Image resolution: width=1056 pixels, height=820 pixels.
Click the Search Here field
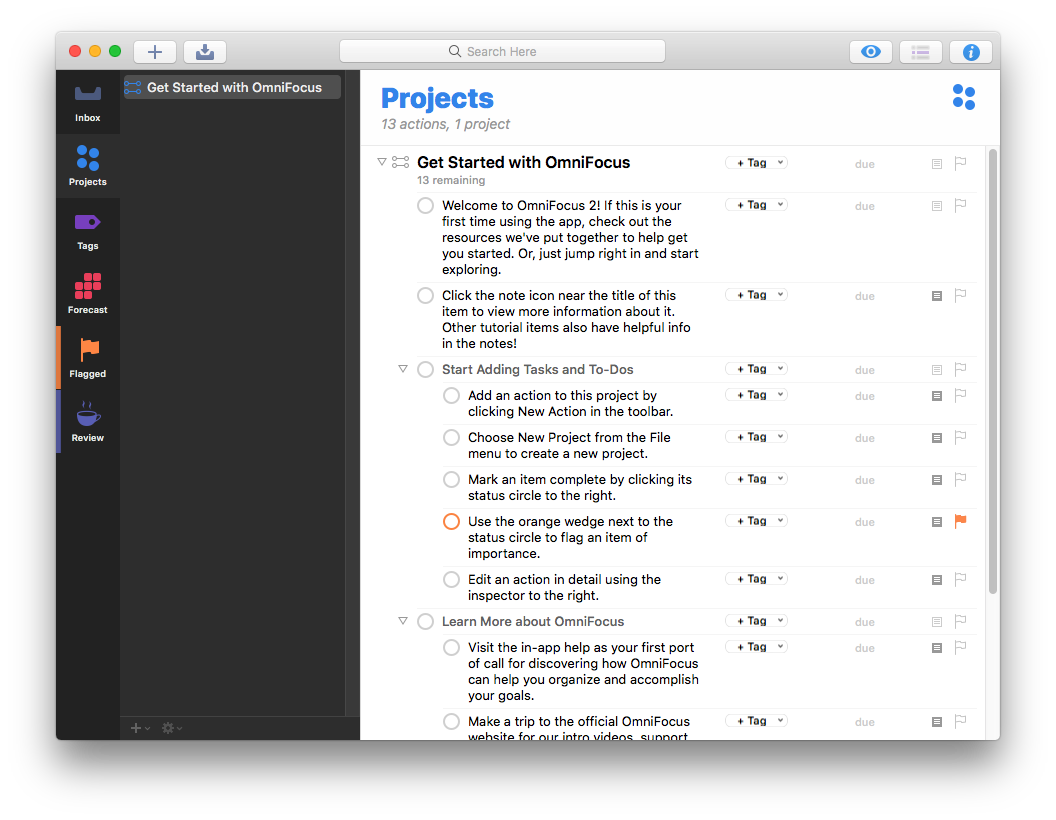[x=502, y=52]
